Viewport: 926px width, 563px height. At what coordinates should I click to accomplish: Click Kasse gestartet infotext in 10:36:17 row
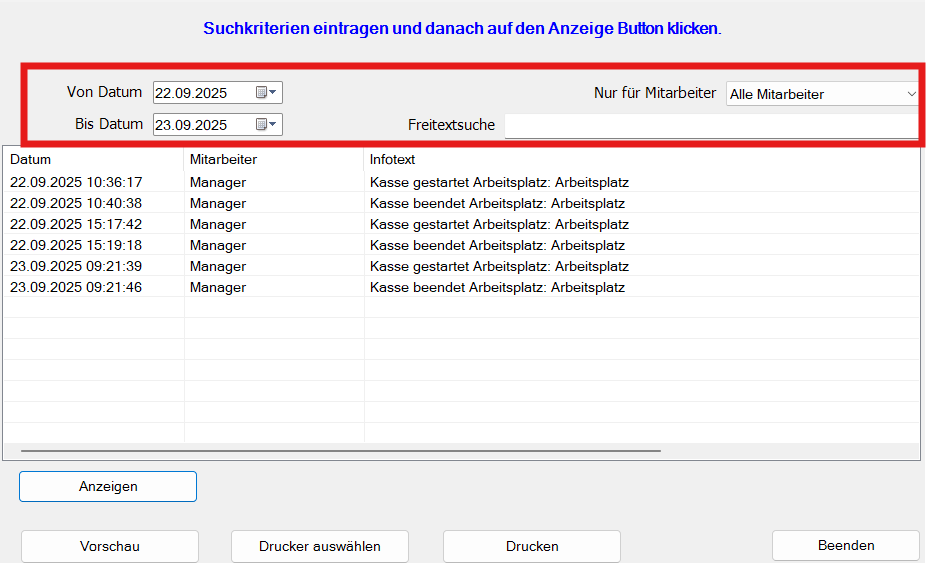pyautogui.click(x=499, y=183)
